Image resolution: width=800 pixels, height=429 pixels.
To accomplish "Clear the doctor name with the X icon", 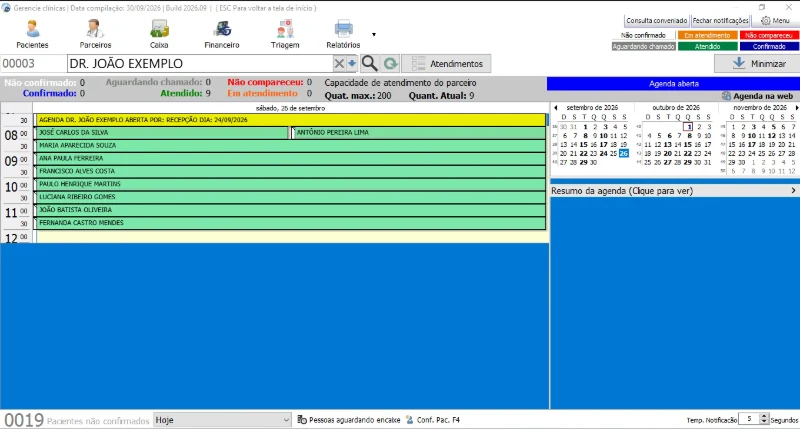I will point(339,64).
